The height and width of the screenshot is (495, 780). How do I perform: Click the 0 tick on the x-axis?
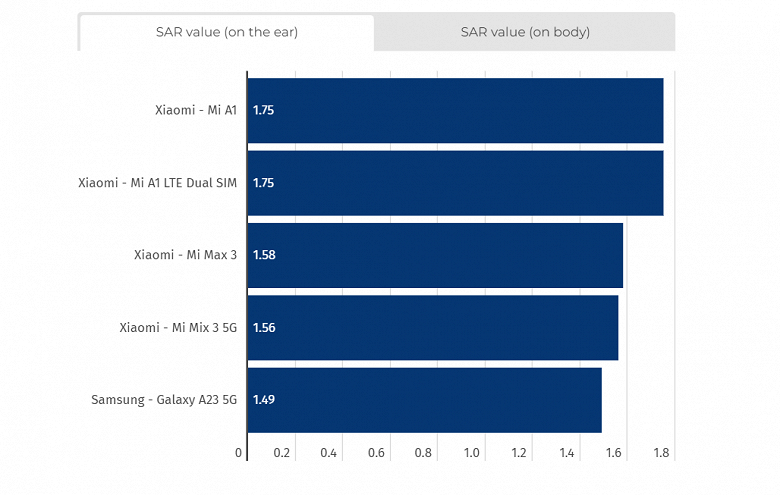click(x=239, y=453)
